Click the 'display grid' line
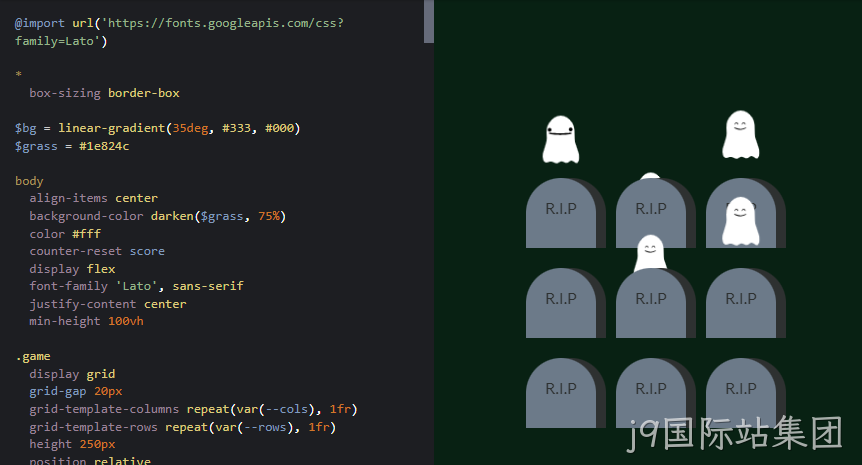Viewport: 862px width, 465px height. click(72, 374)
